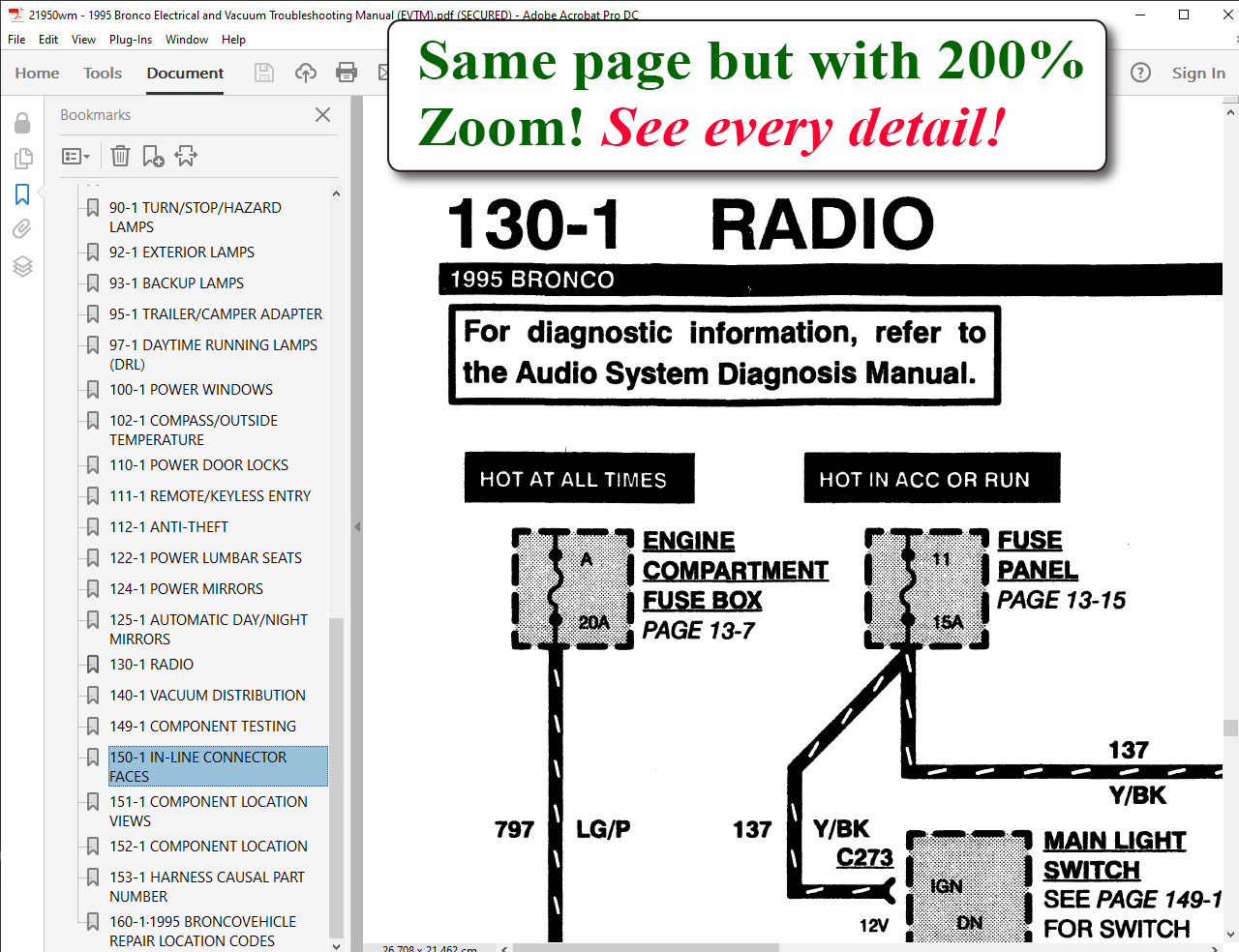
Task: Open the bookmarks Options dropdown
Action: (x=76, y=156)
